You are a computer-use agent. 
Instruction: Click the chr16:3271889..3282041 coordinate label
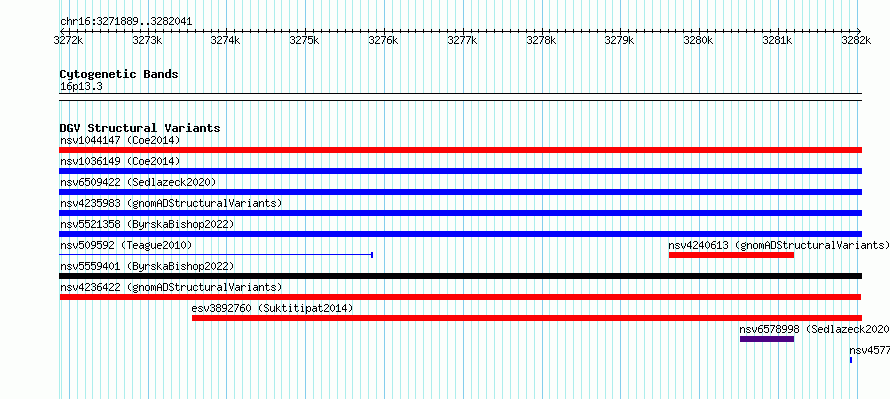pyautogui.click(x=126, y=22)
